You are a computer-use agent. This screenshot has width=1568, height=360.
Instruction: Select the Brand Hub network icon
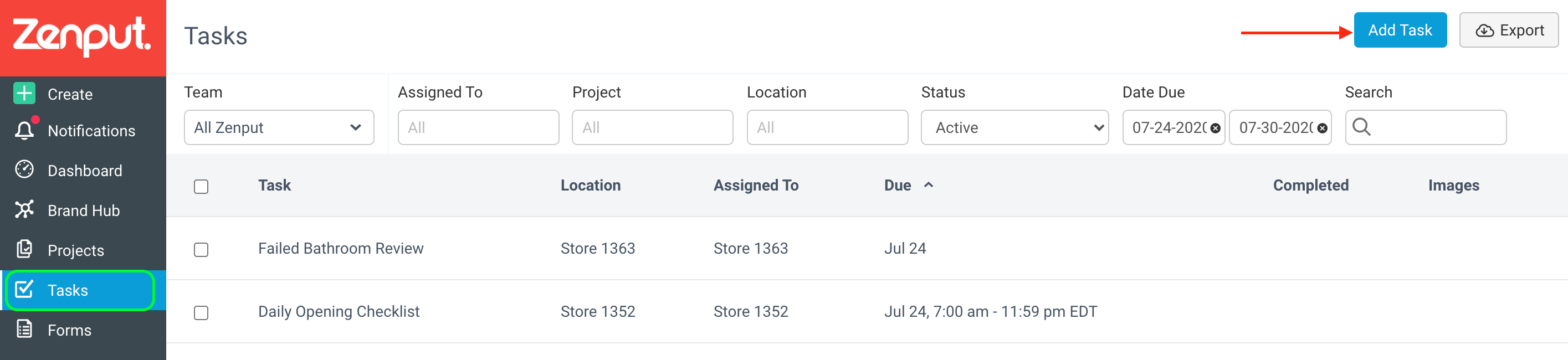[x=24, y=210]
